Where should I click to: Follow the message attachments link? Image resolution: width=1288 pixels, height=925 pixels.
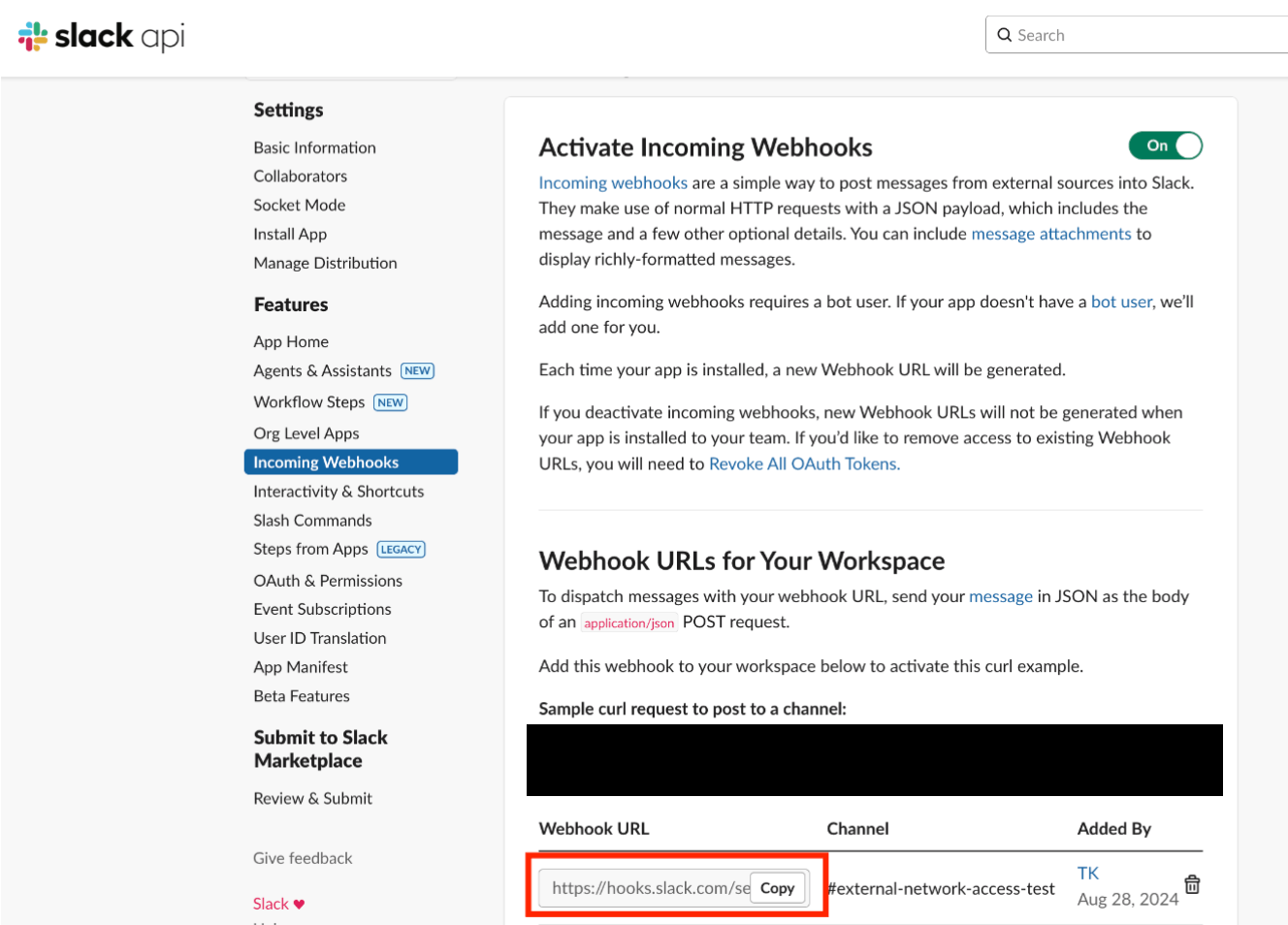coord(1051,234)
